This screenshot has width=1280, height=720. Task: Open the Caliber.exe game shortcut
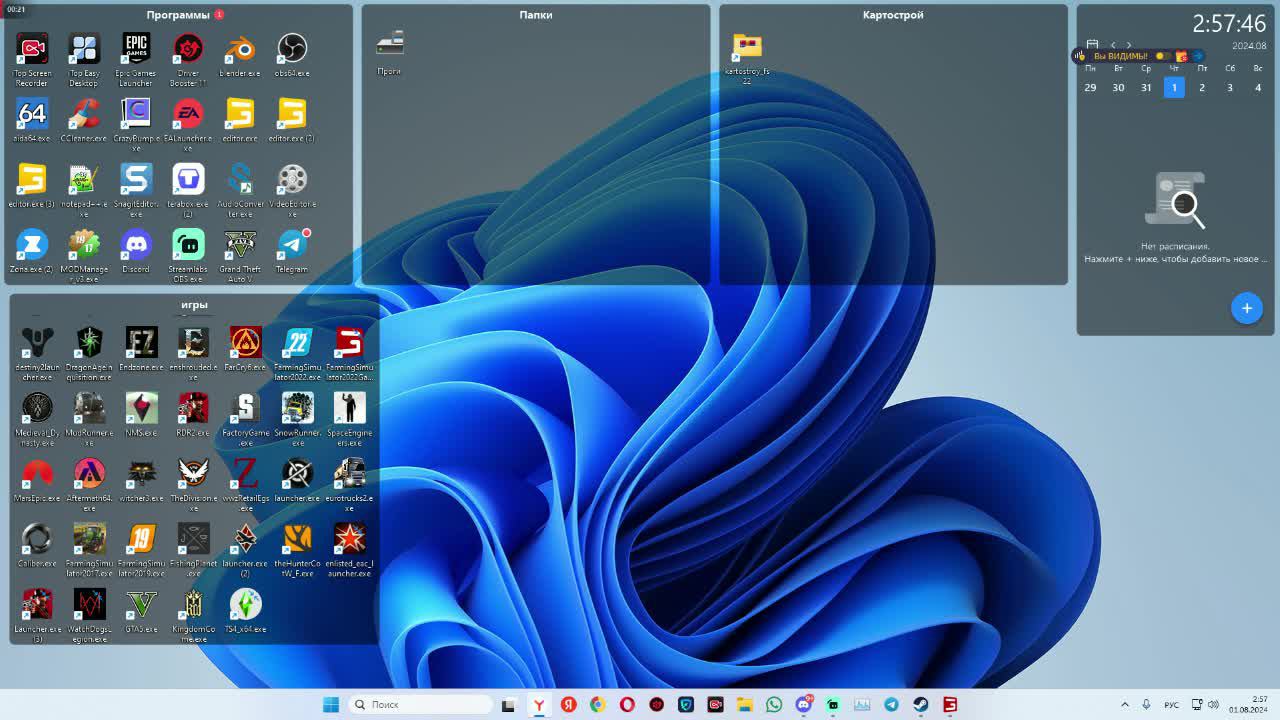pos(37,546)
